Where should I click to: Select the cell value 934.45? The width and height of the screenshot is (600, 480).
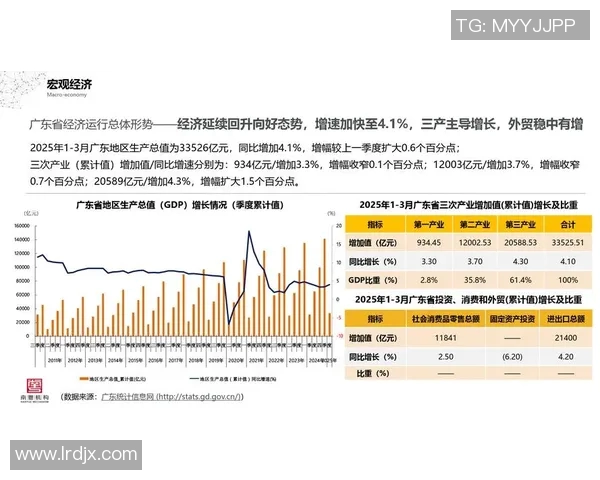429,243
